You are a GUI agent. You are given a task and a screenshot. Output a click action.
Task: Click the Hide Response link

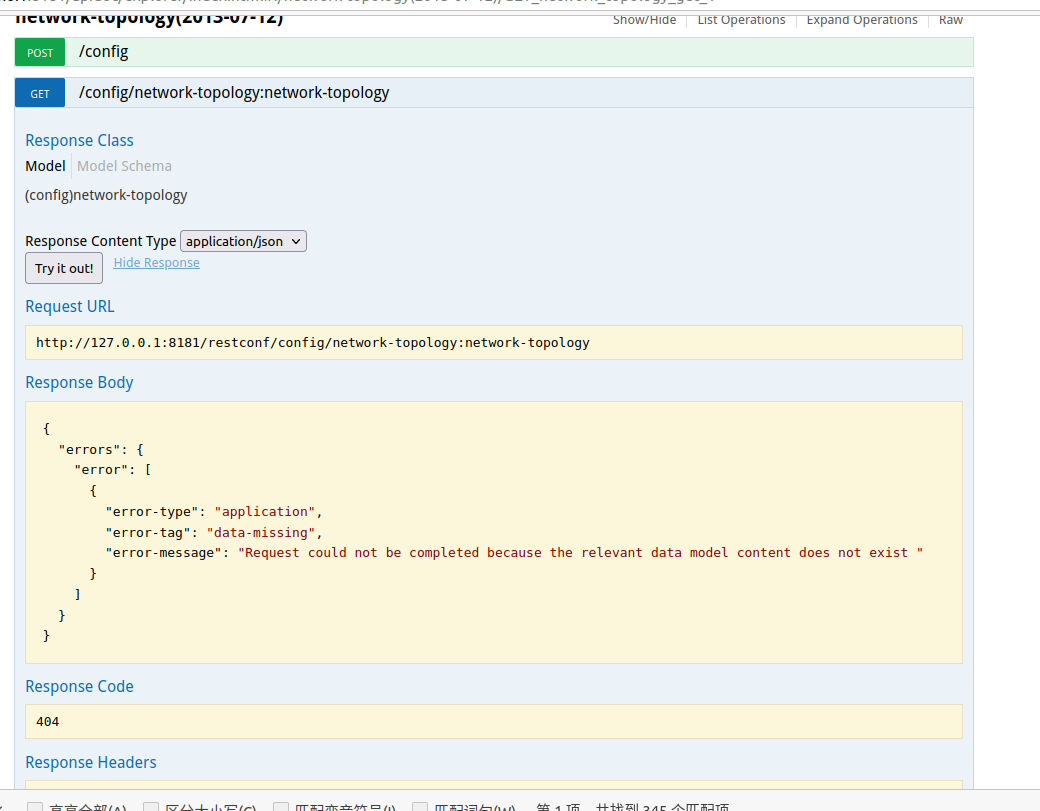tap(156, 263)
